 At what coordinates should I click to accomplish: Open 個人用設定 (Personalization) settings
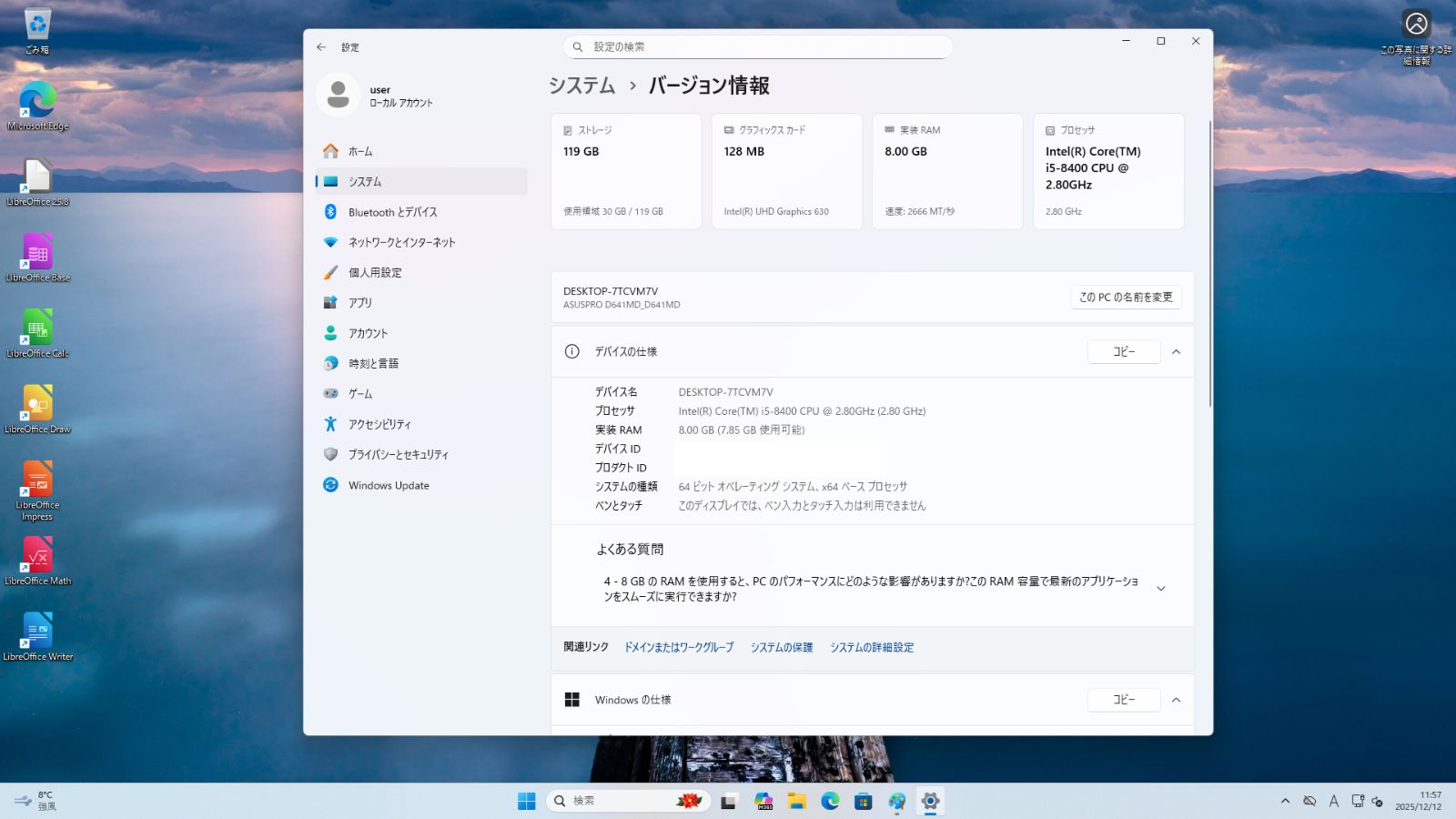coord(377,272)
